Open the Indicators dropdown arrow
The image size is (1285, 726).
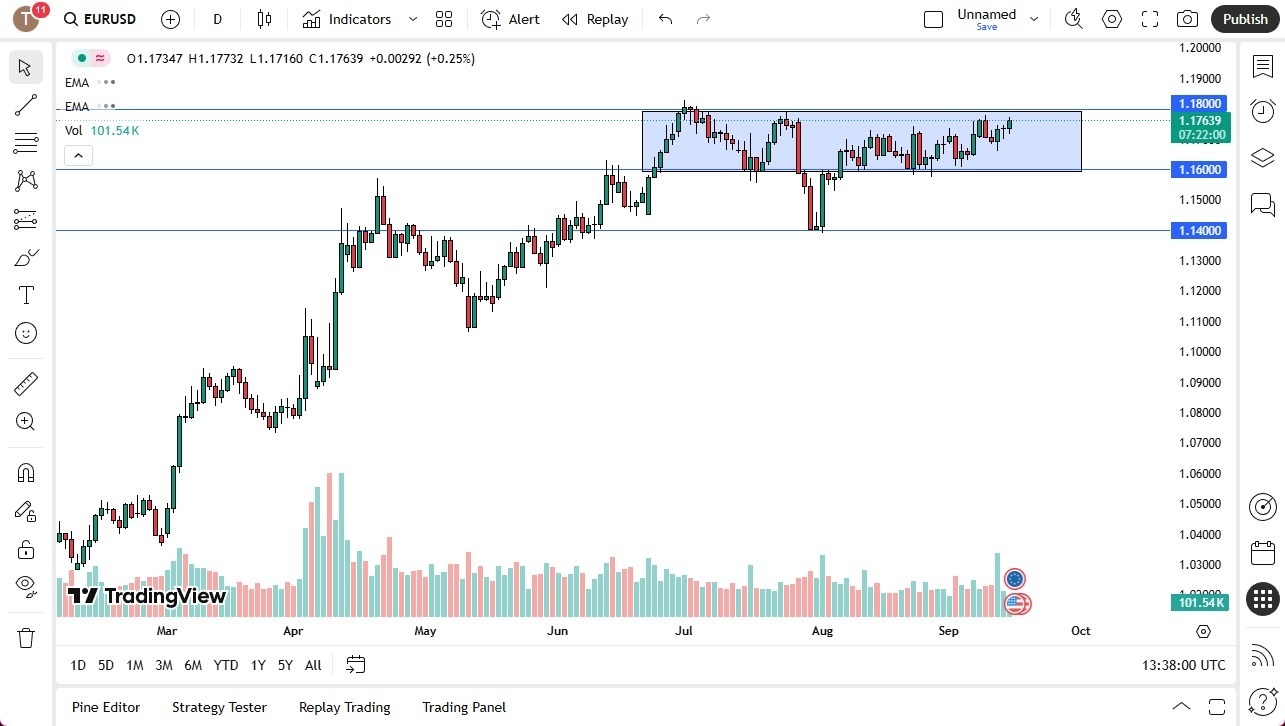coord(412,18)
